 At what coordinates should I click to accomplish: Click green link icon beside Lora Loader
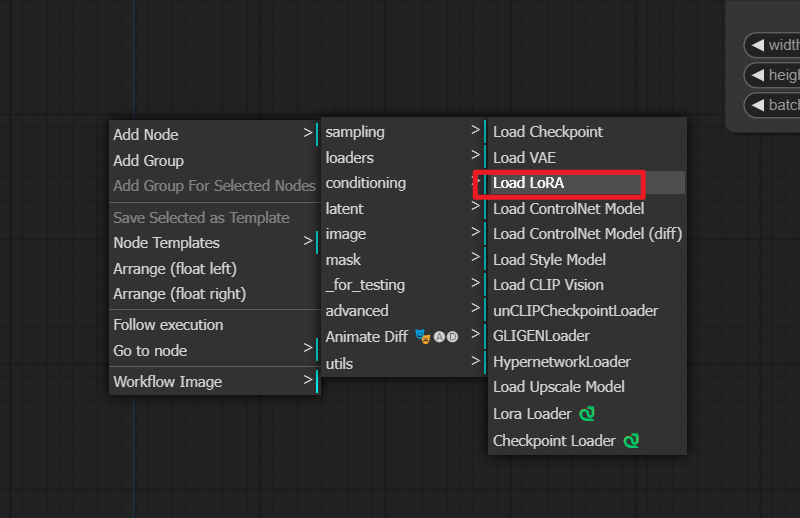tap(588, 413)
